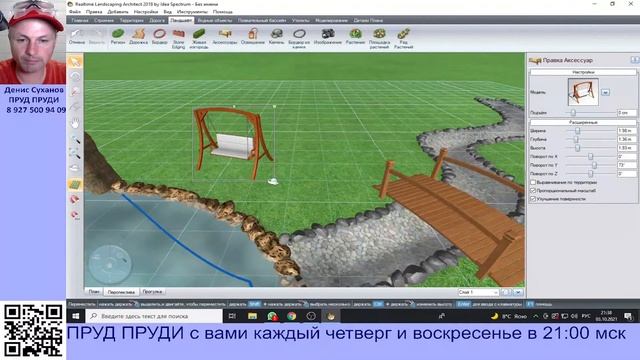Select the Path (Дорожка) tool
640x360 pixels.
(138, 36)
